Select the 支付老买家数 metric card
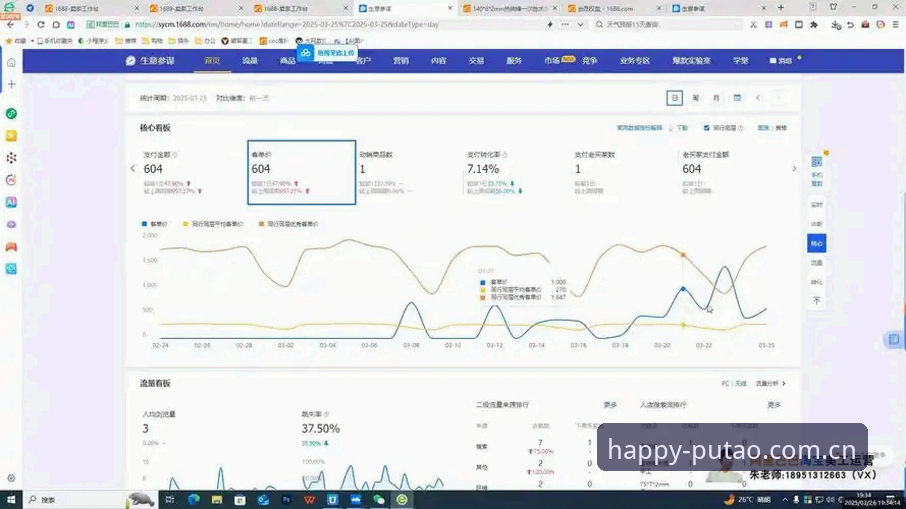 tap(624, 172)
